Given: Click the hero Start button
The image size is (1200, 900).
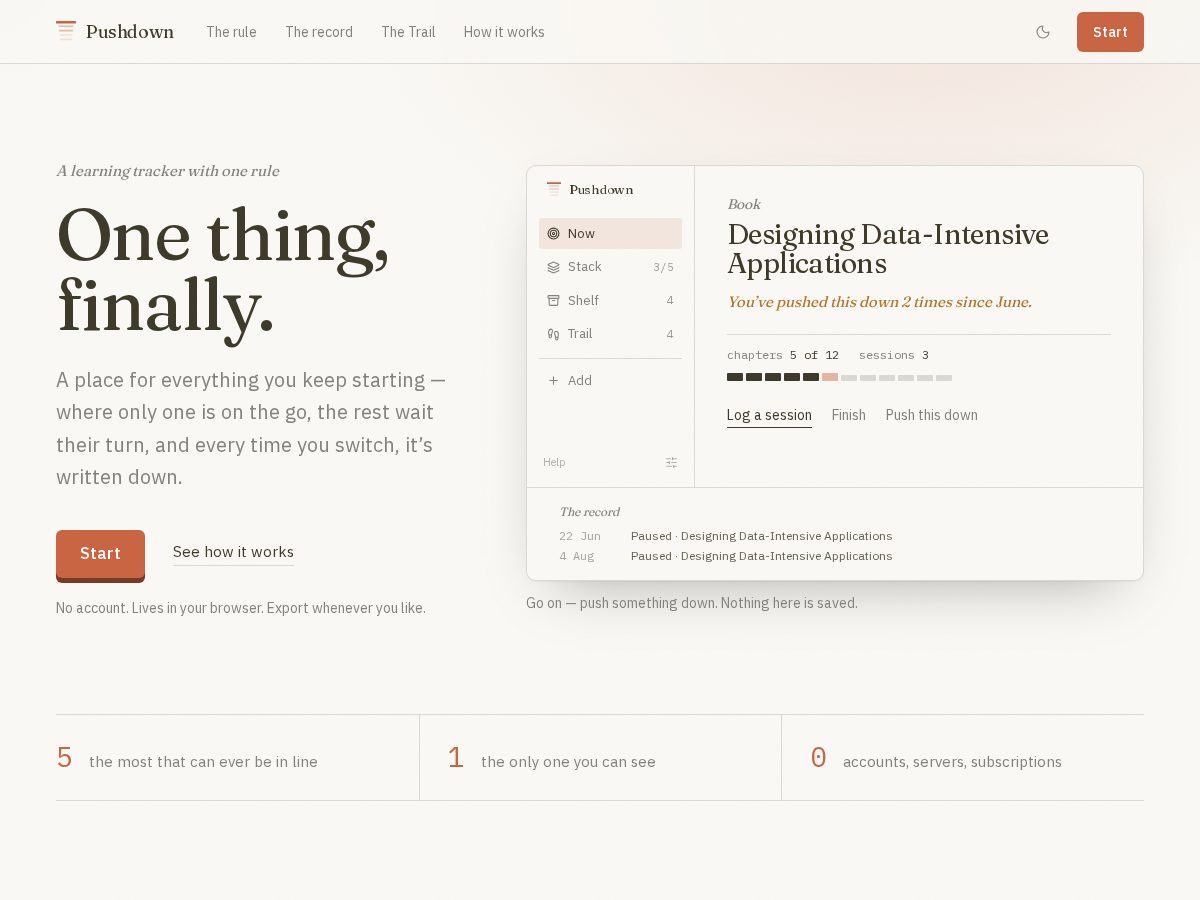Looking at the screenshot, I should tap(100, 554).
